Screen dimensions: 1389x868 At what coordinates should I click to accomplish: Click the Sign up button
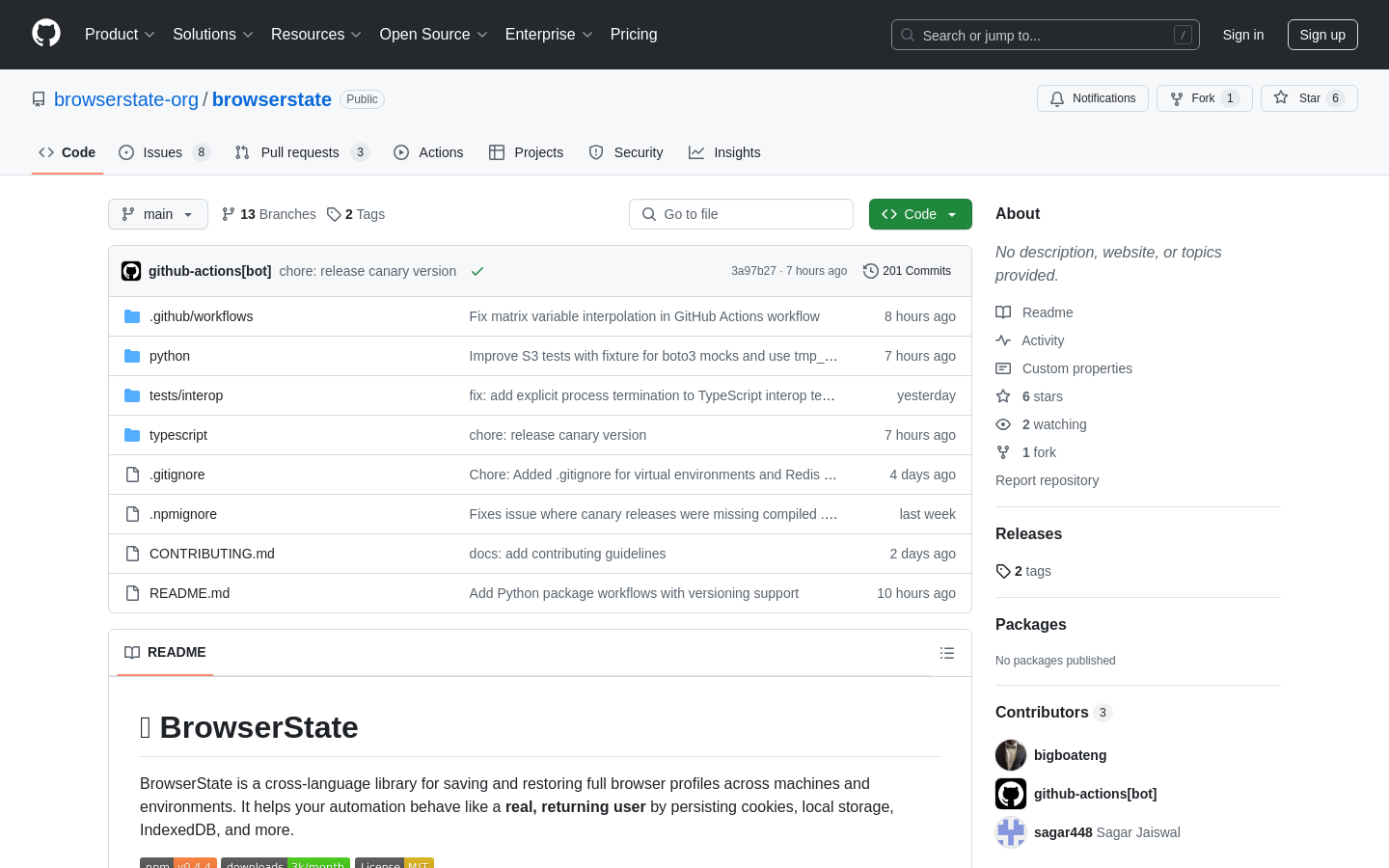point(1322,35)
